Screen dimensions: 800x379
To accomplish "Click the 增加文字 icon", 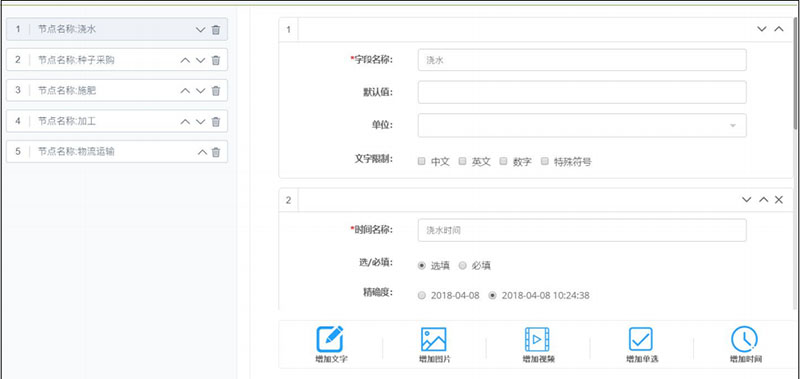I will tap(330, 339).
